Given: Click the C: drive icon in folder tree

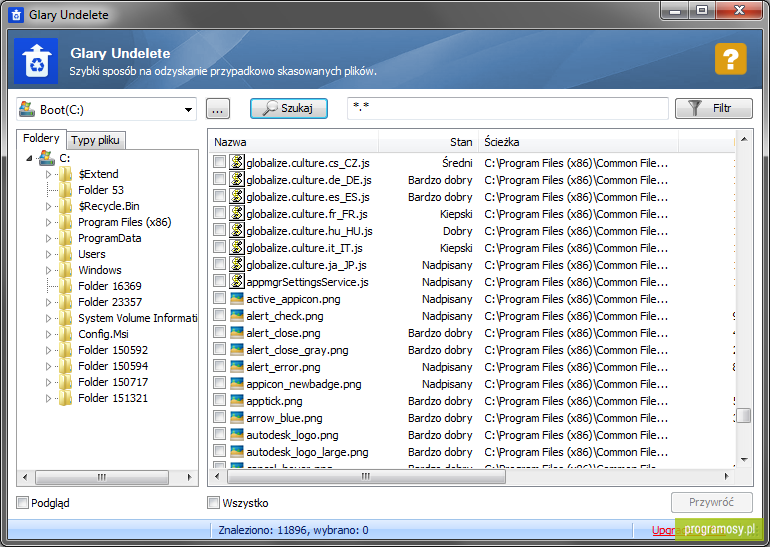Looking at the screenshot, I should point(47,158).
